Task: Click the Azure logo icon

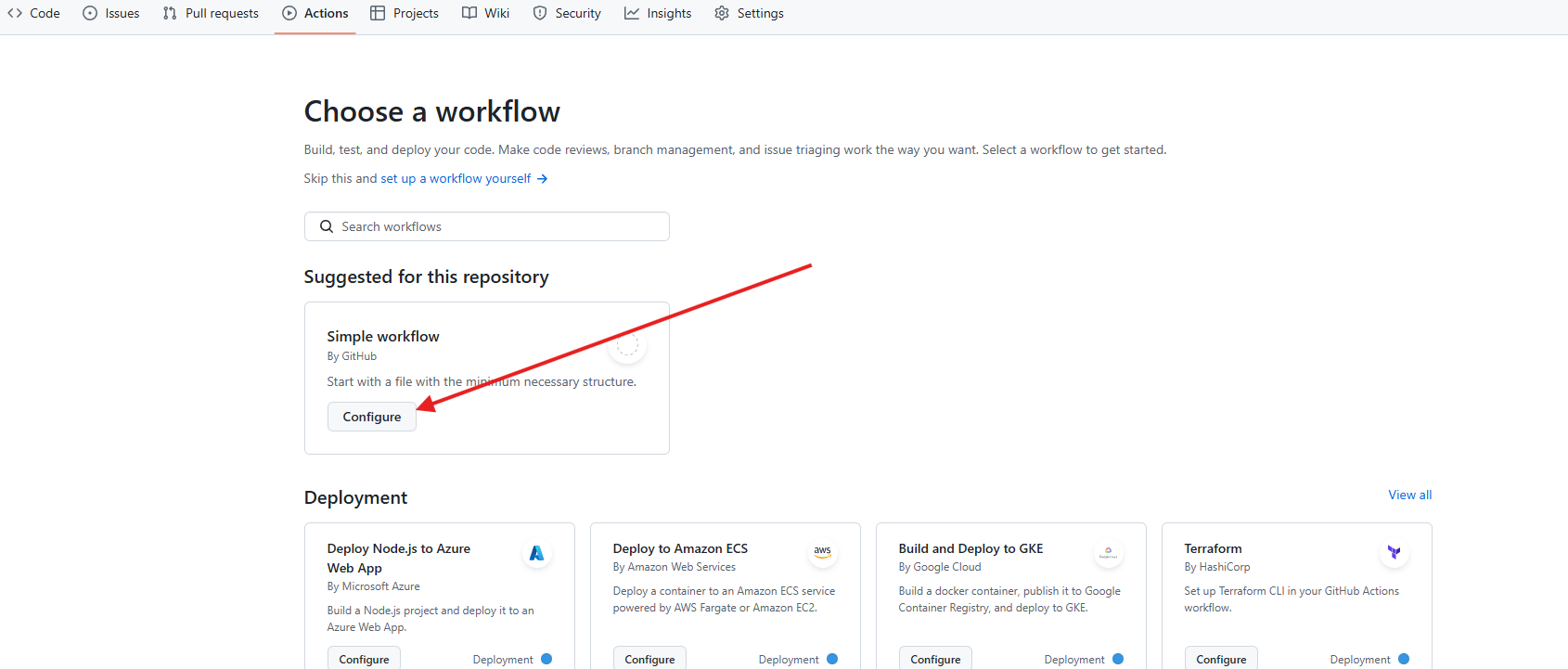Action: [x=536, y=553]
